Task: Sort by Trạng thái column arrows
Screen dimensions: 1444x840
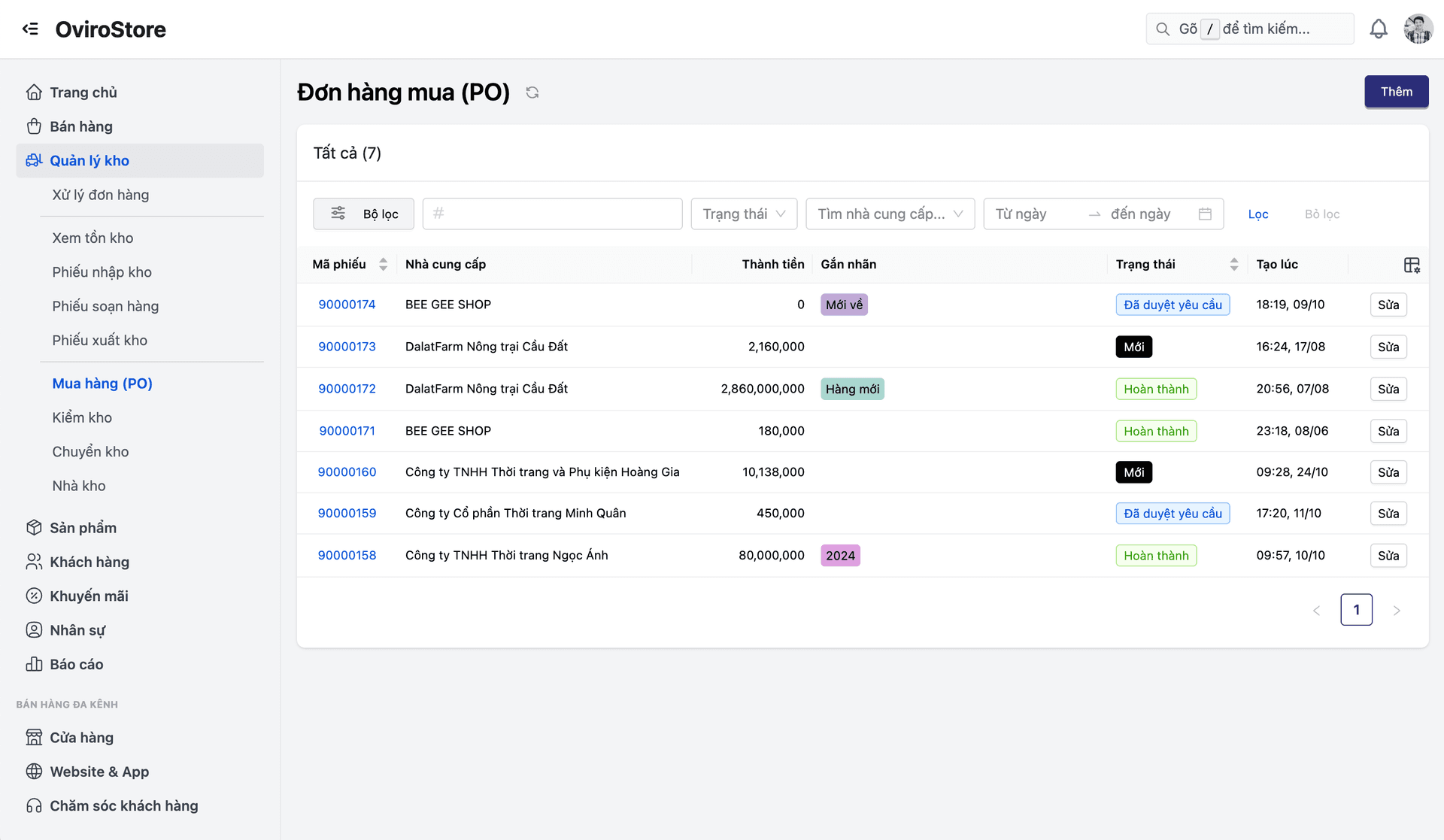Action: click(1233, 264)
